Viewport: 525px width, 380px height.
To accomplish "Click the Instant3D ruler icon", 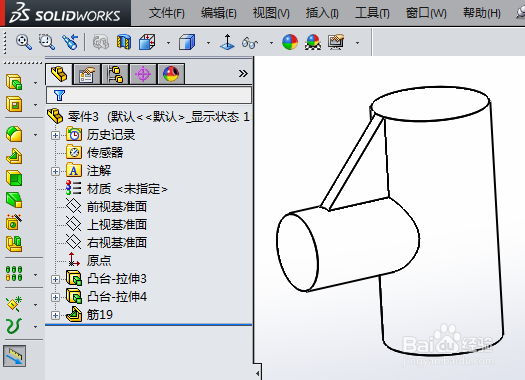I will pos(15,356).
